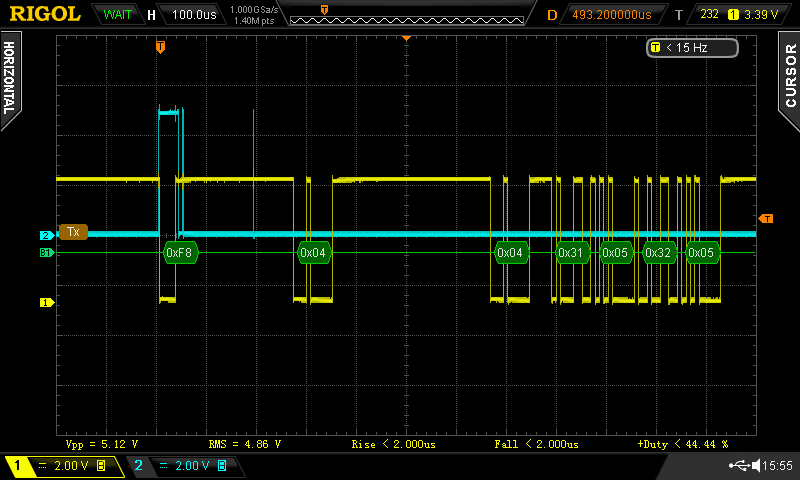Select the green B1 bus decode marker
The image size is (800, 480).
pyautogui.click(x=46, y=252)
